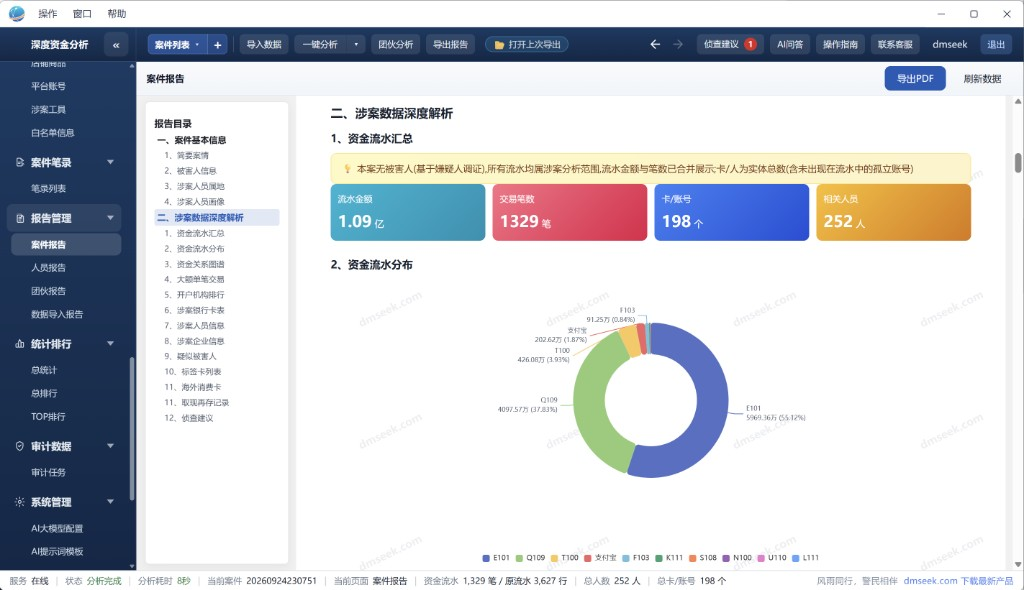Viewport: 1024px width, 590px height.
Task: Click the 联系客服 button
Action: point(895,44)
